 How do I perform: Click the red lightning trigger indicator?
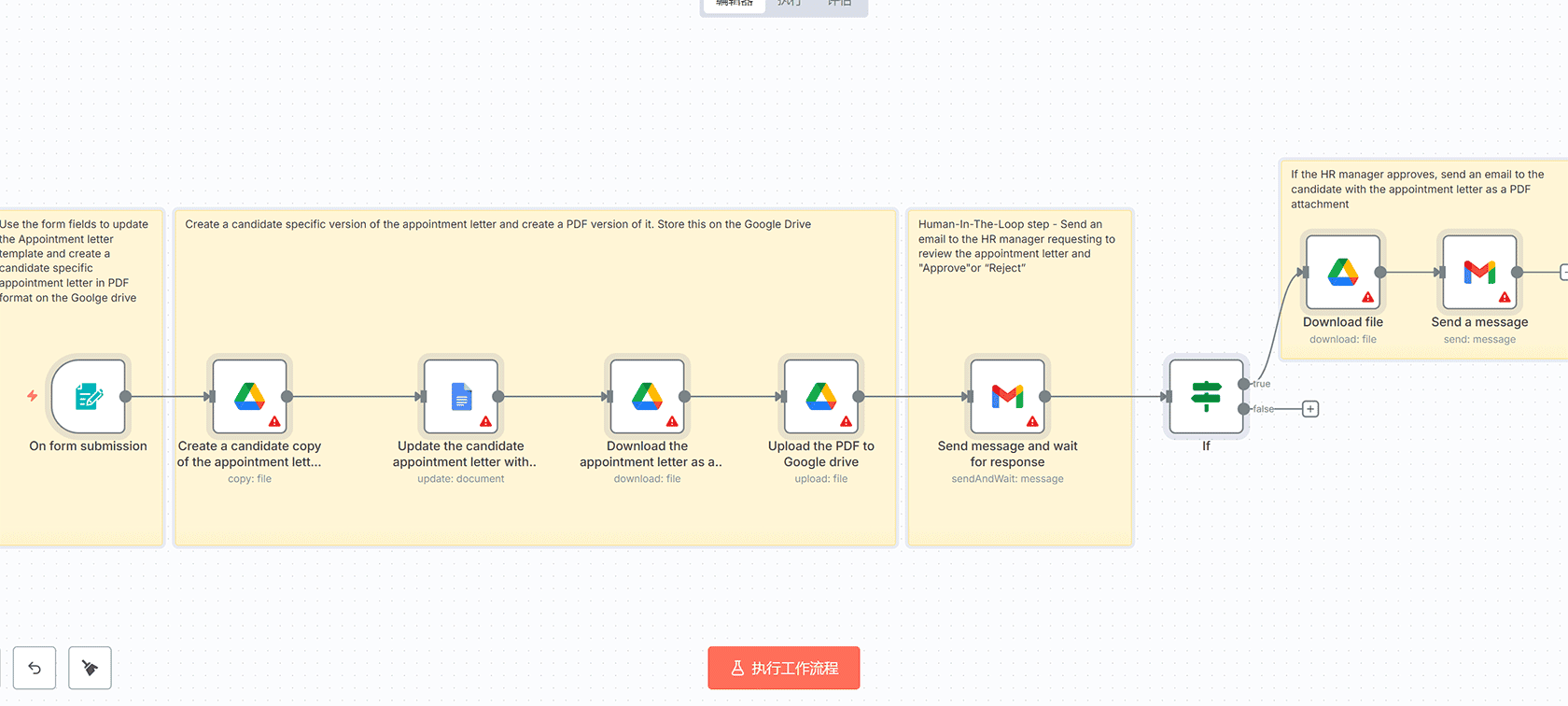coord(33,396)
